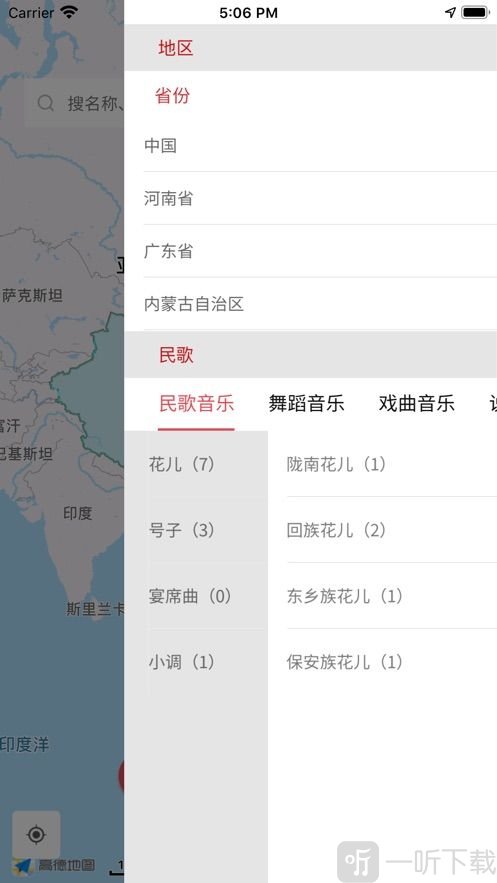Image resolution: width=497 pixels, height=883 pixels.
Task: Choose 广东省 in the province list
Action: click(320, 251)
